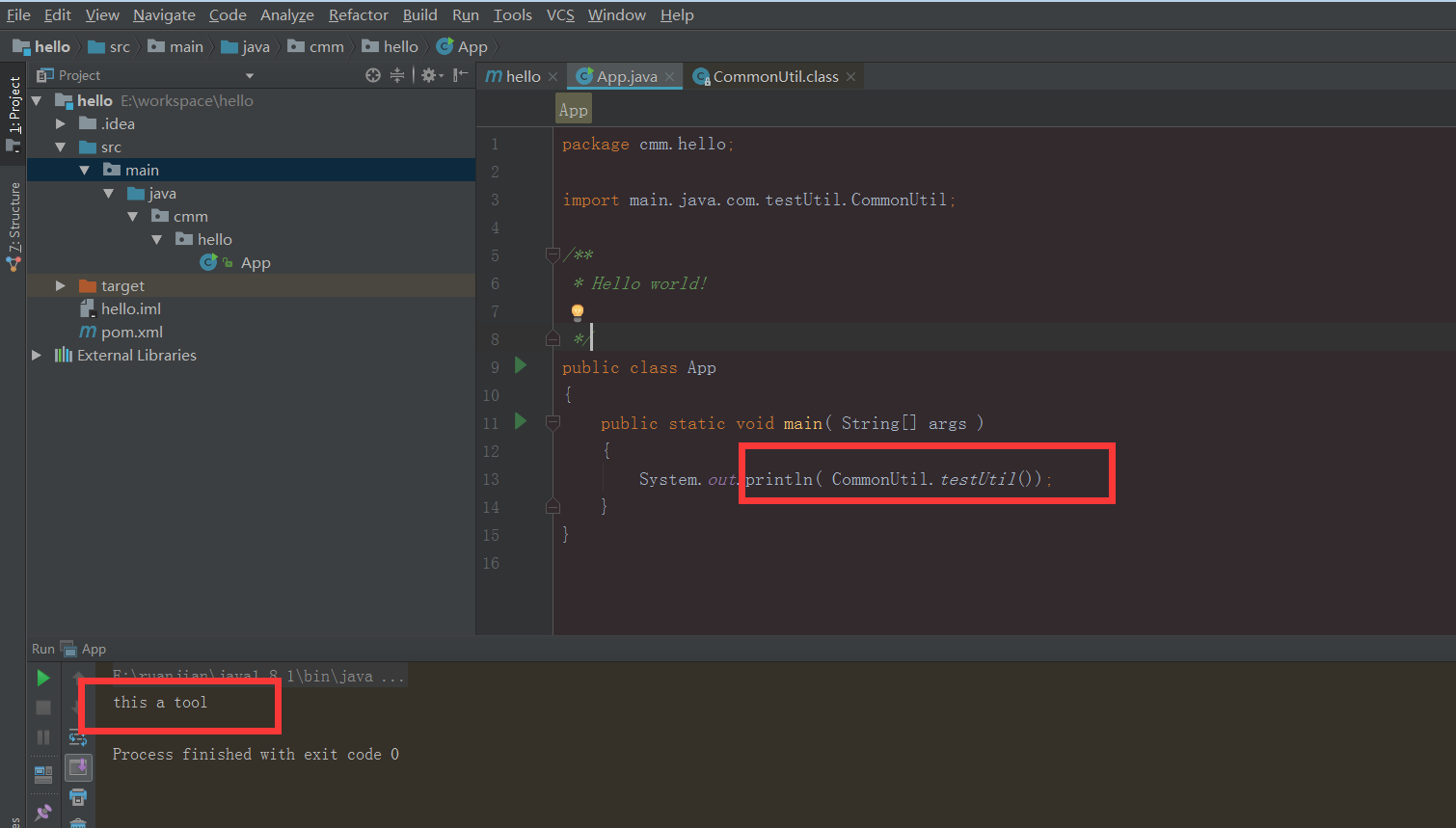This screenshot has height=828, width=1456.
Task: Collapse the hello package node
Action: coord(157,239)
